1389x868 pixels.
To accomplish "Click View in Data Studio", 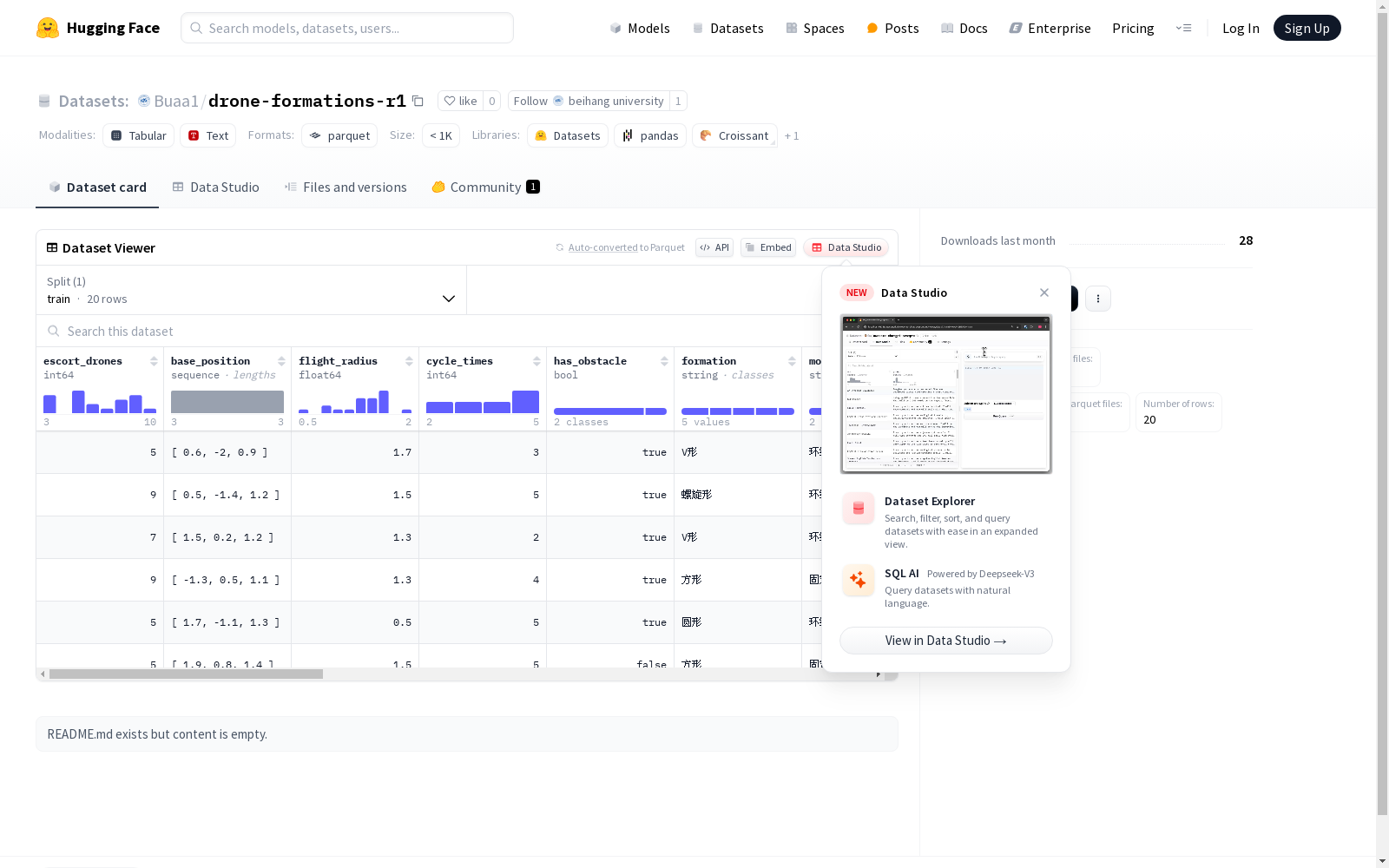I will [x=946, y=641].
